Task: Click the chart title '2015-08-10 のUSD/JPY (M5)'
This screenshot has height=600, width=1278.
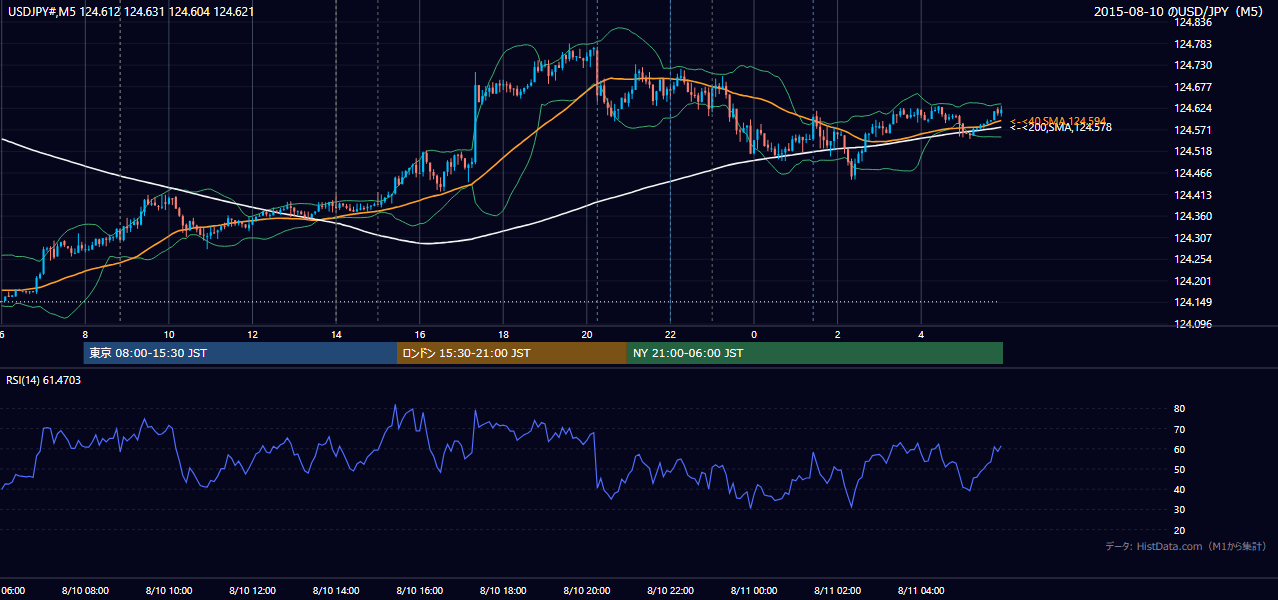Action: pos(1180,12)
